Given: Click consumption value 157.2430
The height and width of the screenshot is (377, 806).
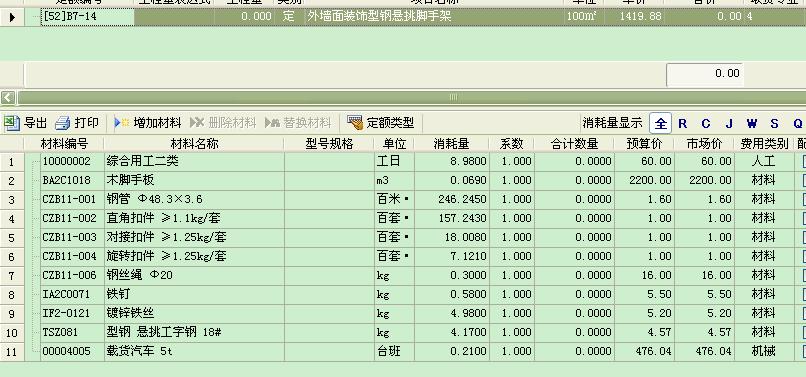Looking at the screenshot, I should click(462, 219).
